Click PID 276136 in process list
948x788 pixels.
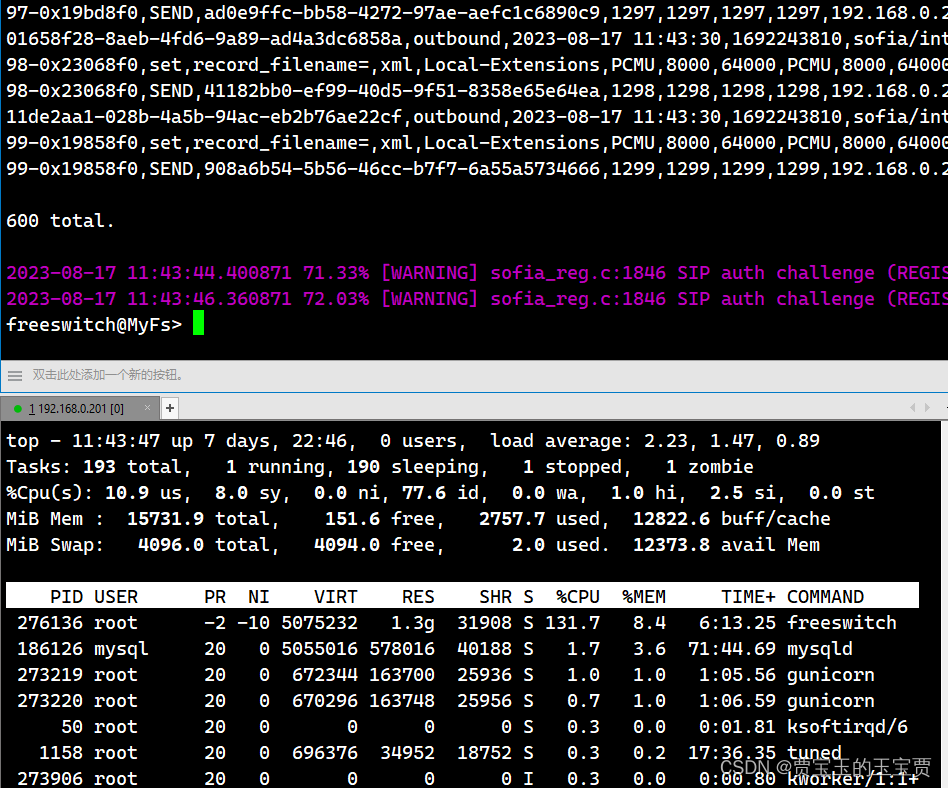pyautogui.click(x=50, y=623)
